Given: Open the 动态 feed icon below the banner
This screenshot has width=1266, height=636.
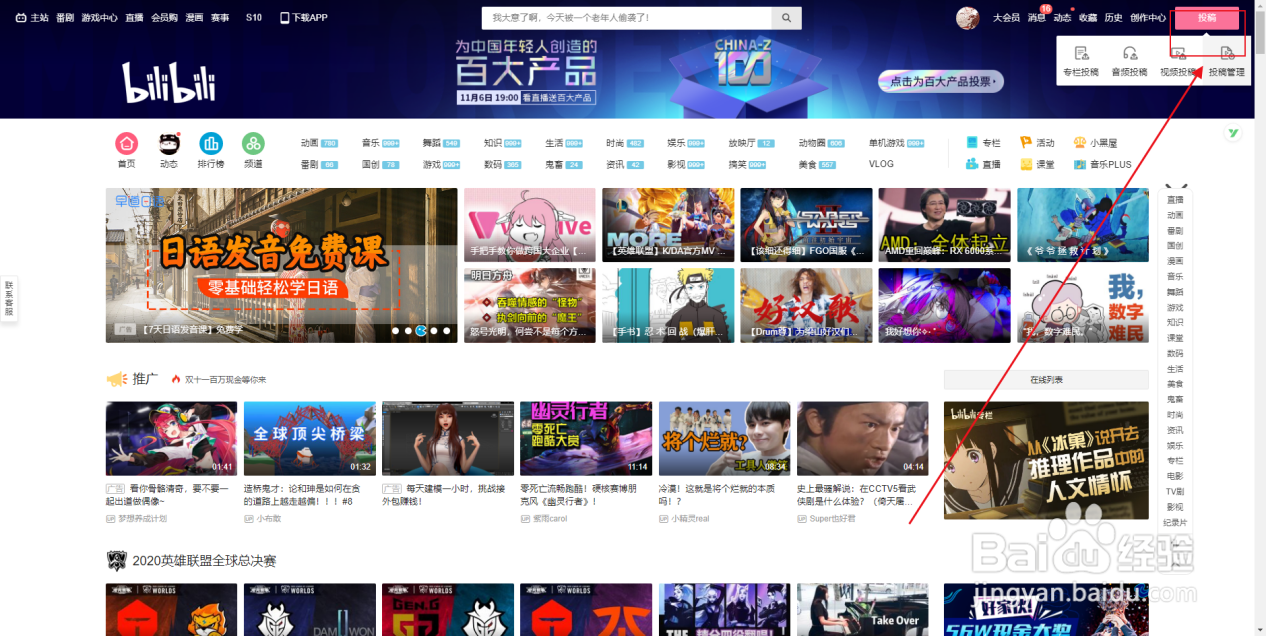Looking at the screenshot, I should point(169,144).
